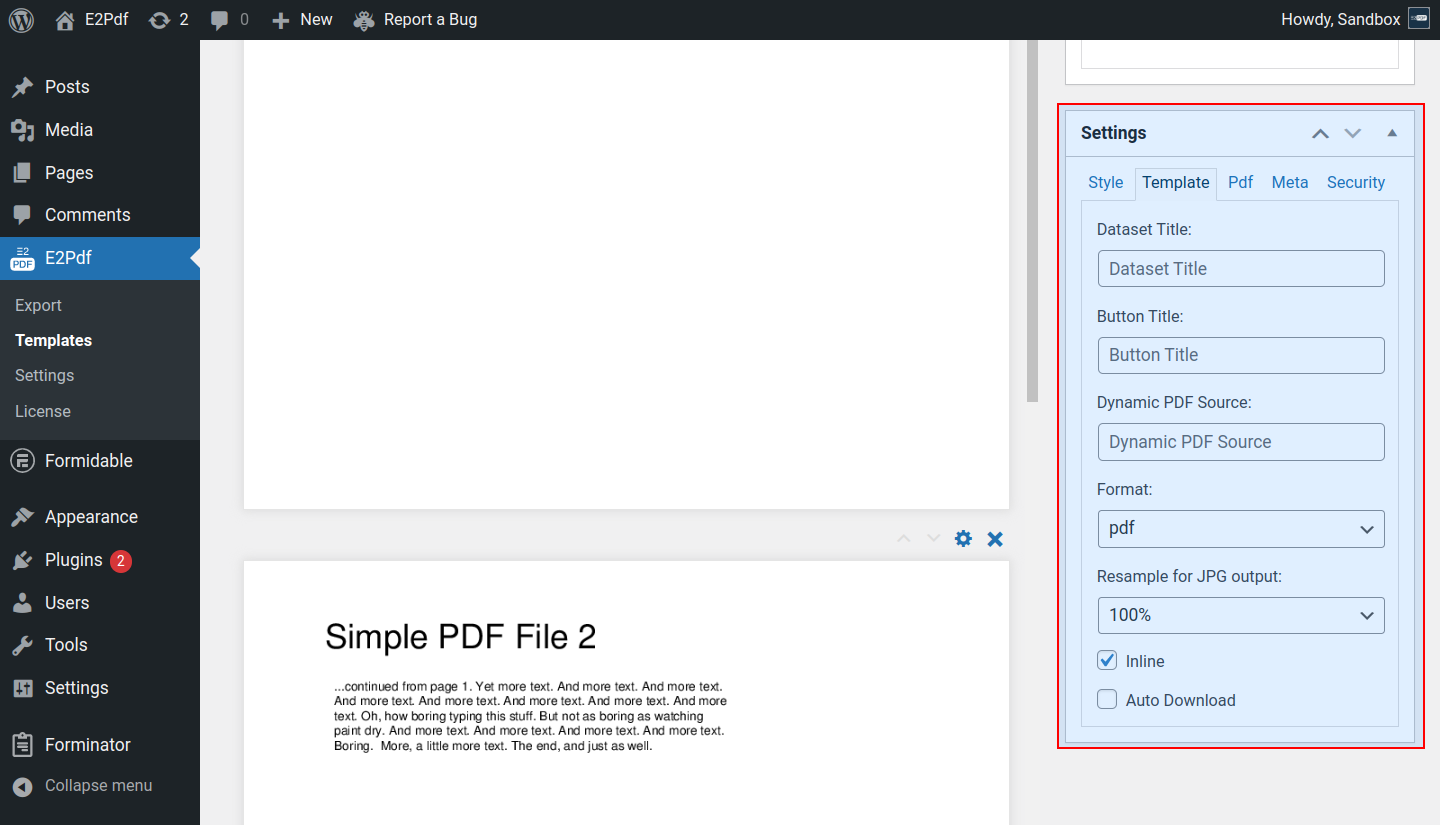Screen dimensions: 1440x825
Task: Go to the Export submenu link
Action: (x=38, y=305)
